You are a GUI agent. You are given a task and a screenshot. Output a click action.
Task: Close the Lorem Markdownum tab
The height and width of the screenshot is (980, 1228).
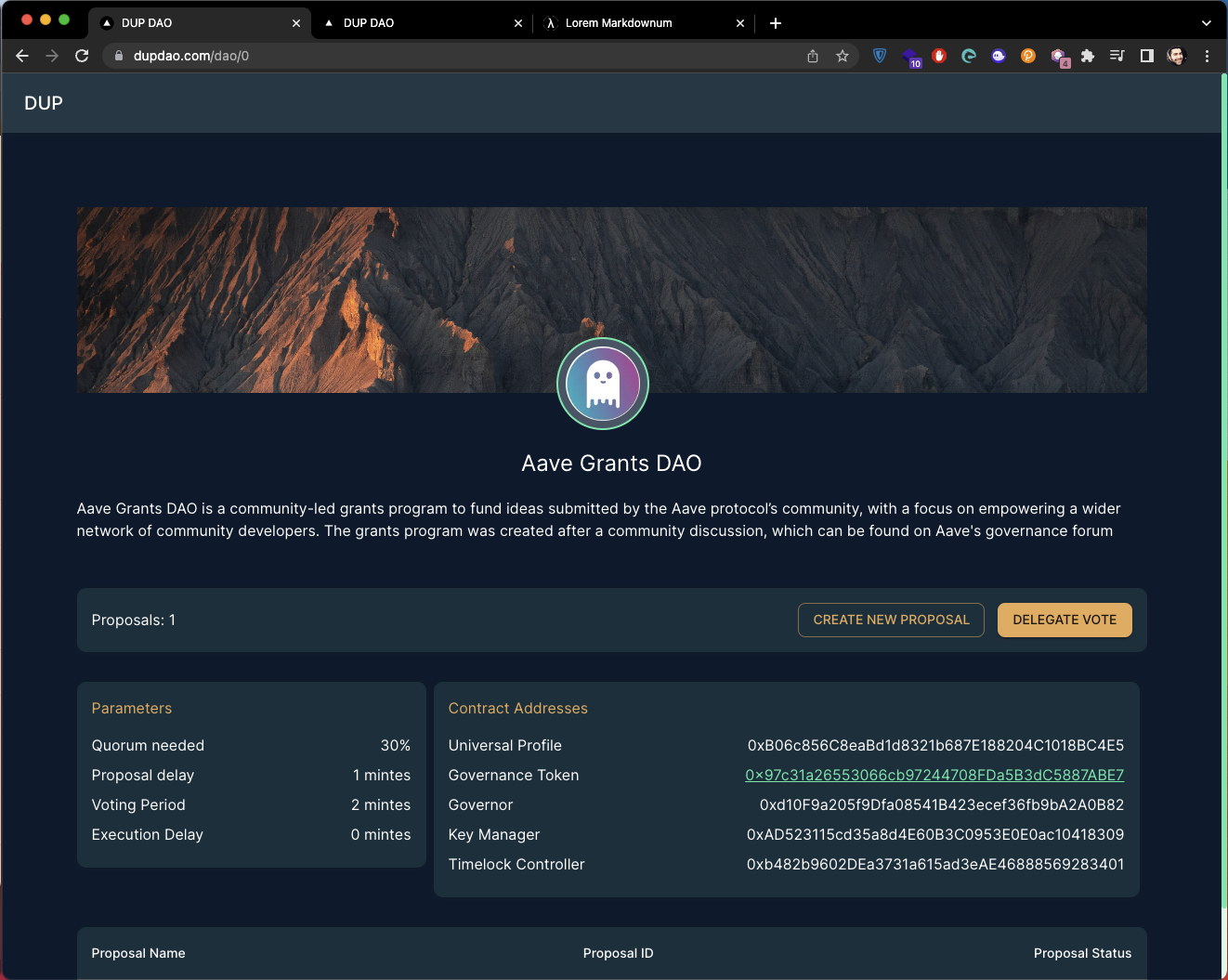click(740, 23)
